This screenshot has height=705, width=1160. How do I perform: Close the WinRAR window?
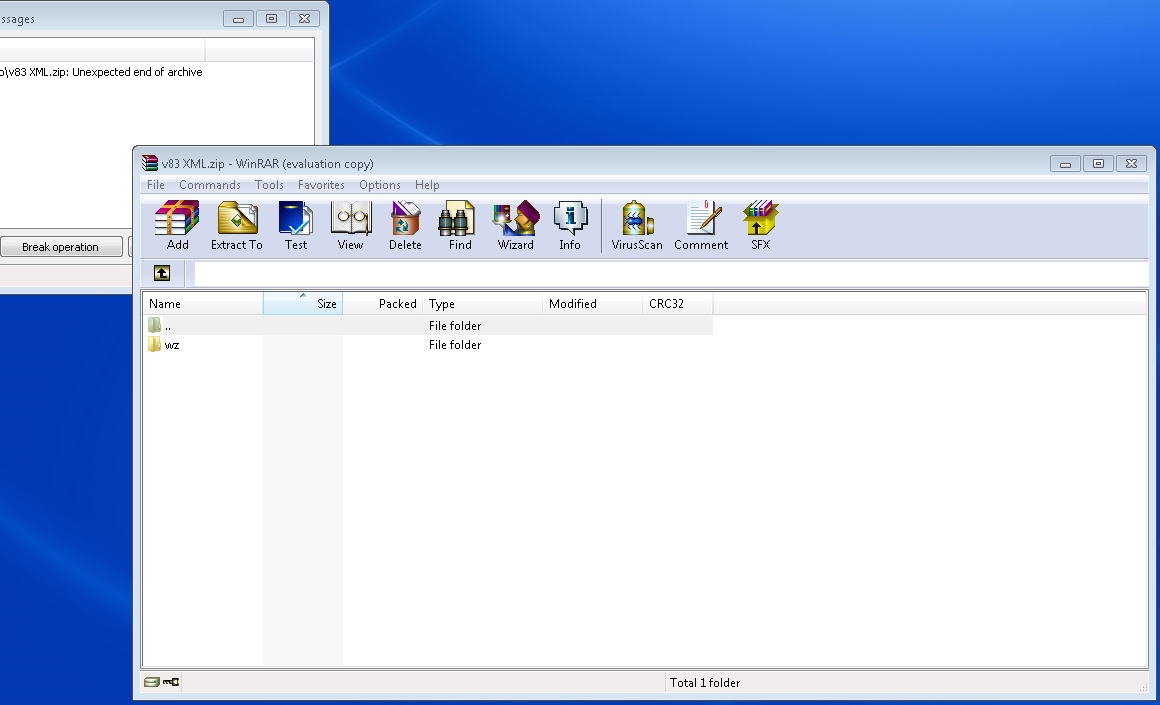click(x=1131, y=163)
